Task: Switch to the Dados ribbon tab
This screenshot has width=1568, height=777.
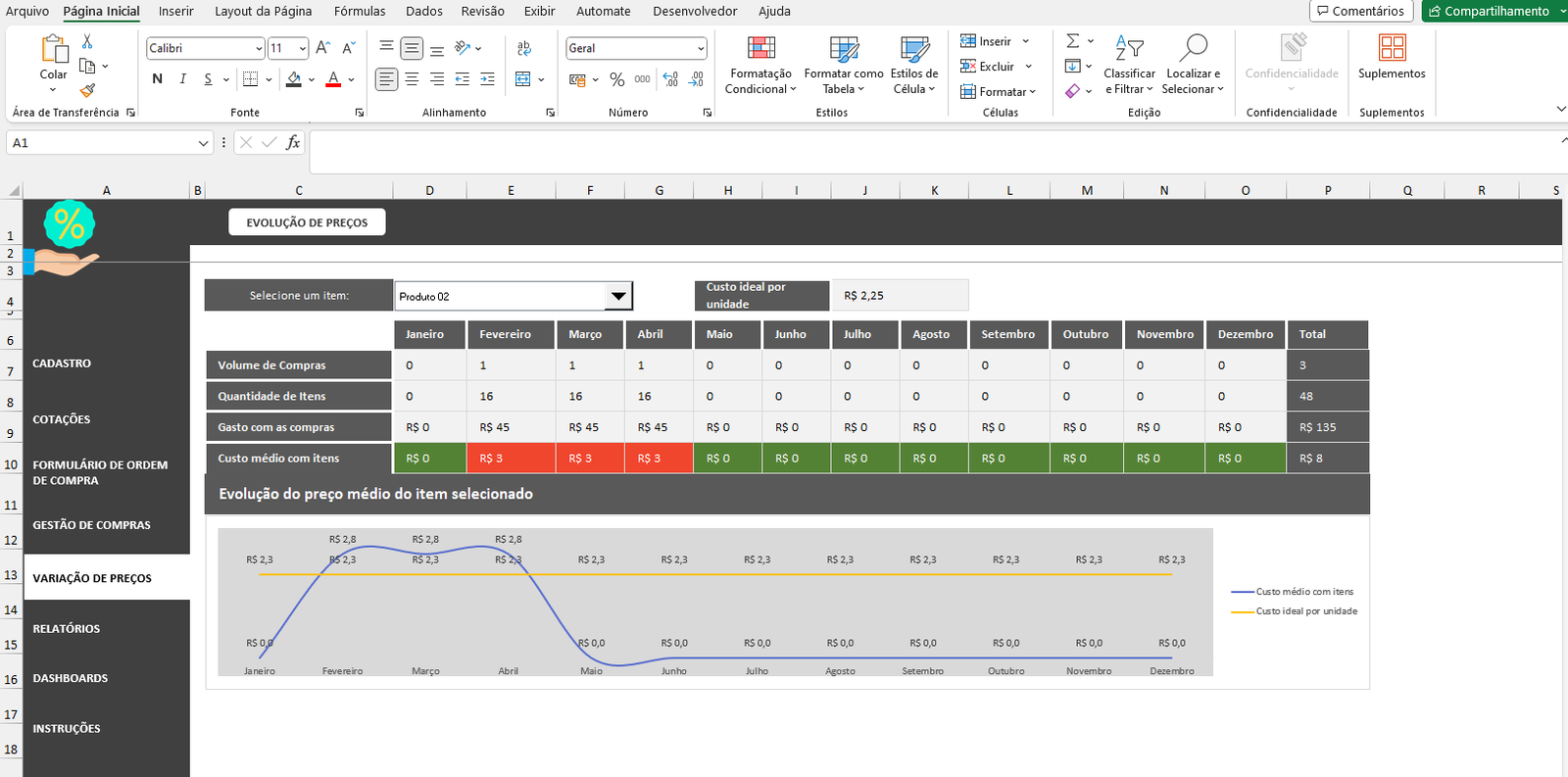Action: [423, 11]
